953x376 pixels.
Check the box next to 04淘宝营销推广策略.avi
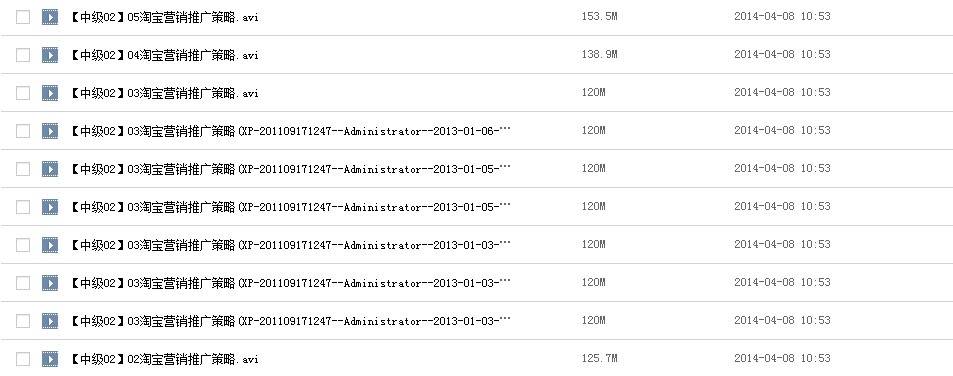(x=23, y=55)
